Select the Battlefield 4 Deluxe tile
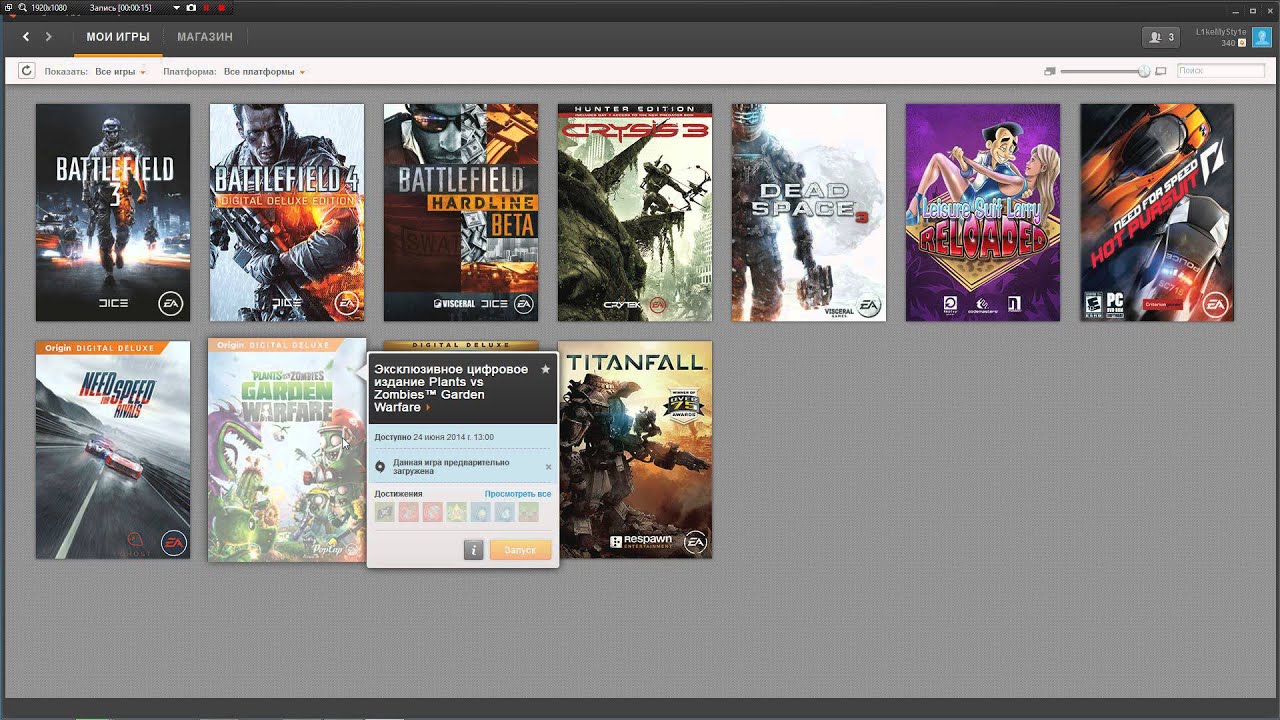 (287, 212)
